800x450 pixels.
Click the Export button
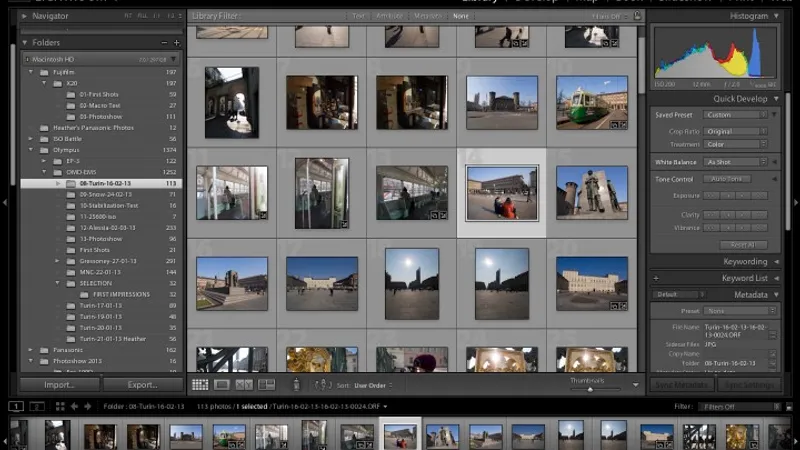143,385
